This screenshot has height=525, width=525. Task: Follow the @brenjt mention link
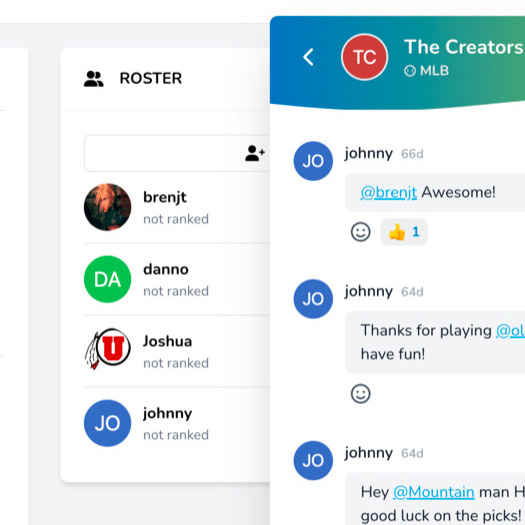389,193
